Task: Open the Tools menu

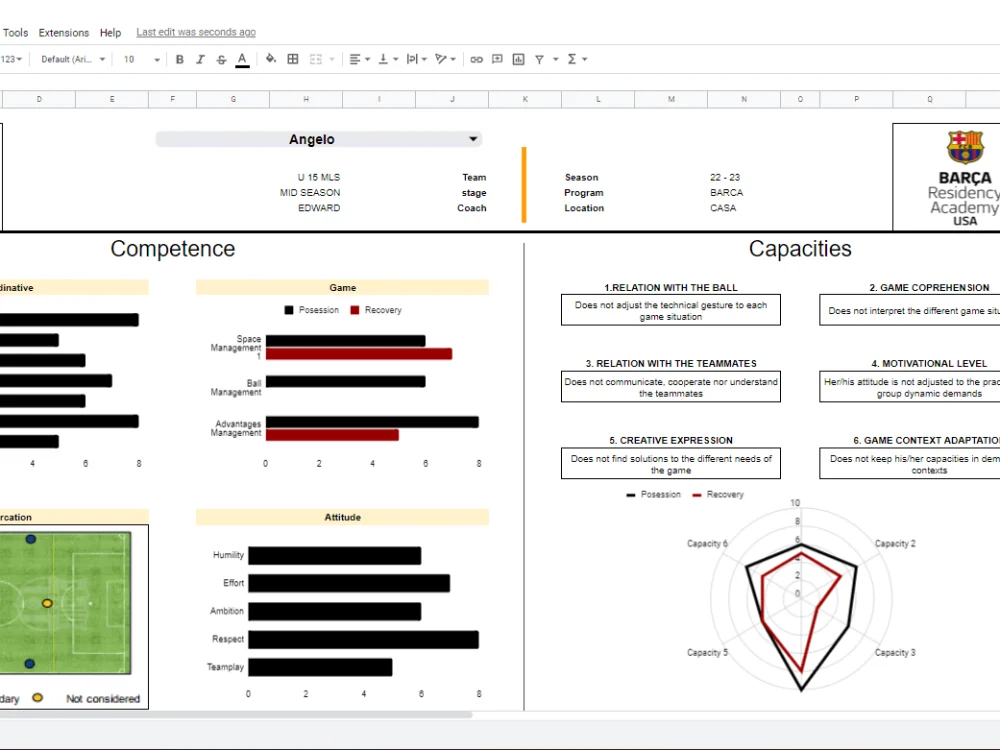Action: click(x=15, y=31)
